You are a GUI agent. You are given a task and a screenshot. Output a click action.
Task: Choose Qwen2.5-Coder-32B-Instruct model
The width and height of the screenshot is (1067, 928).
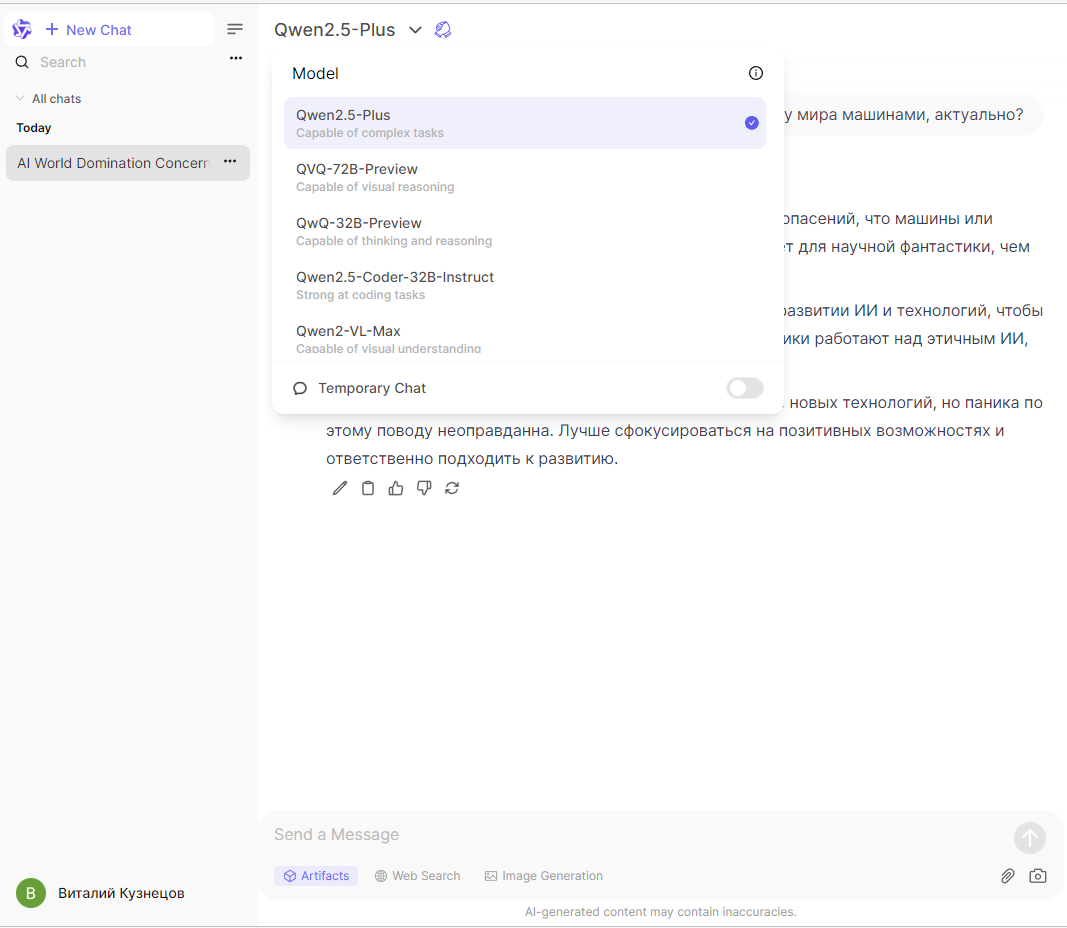tap(525, 285)
